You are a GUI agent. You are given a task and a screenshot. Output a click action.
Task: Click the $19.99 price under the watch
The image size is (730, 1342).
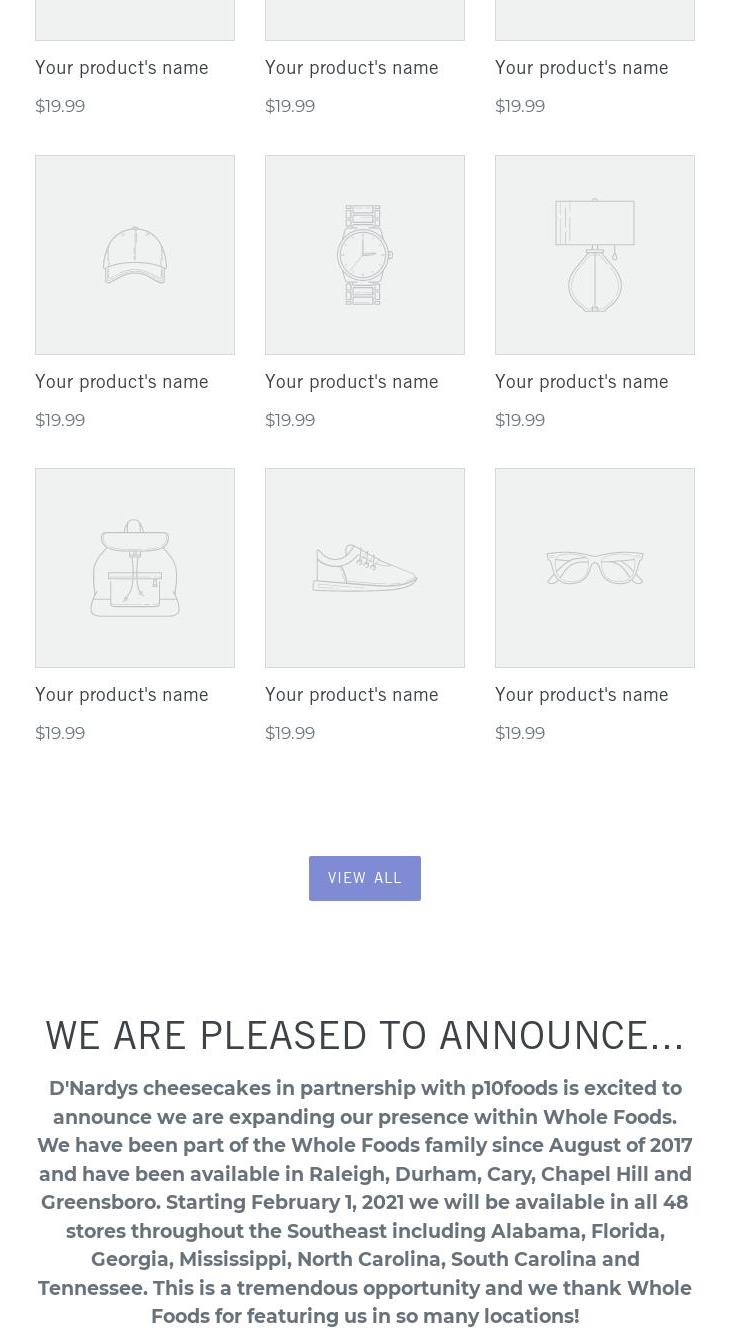coord(290,421)
